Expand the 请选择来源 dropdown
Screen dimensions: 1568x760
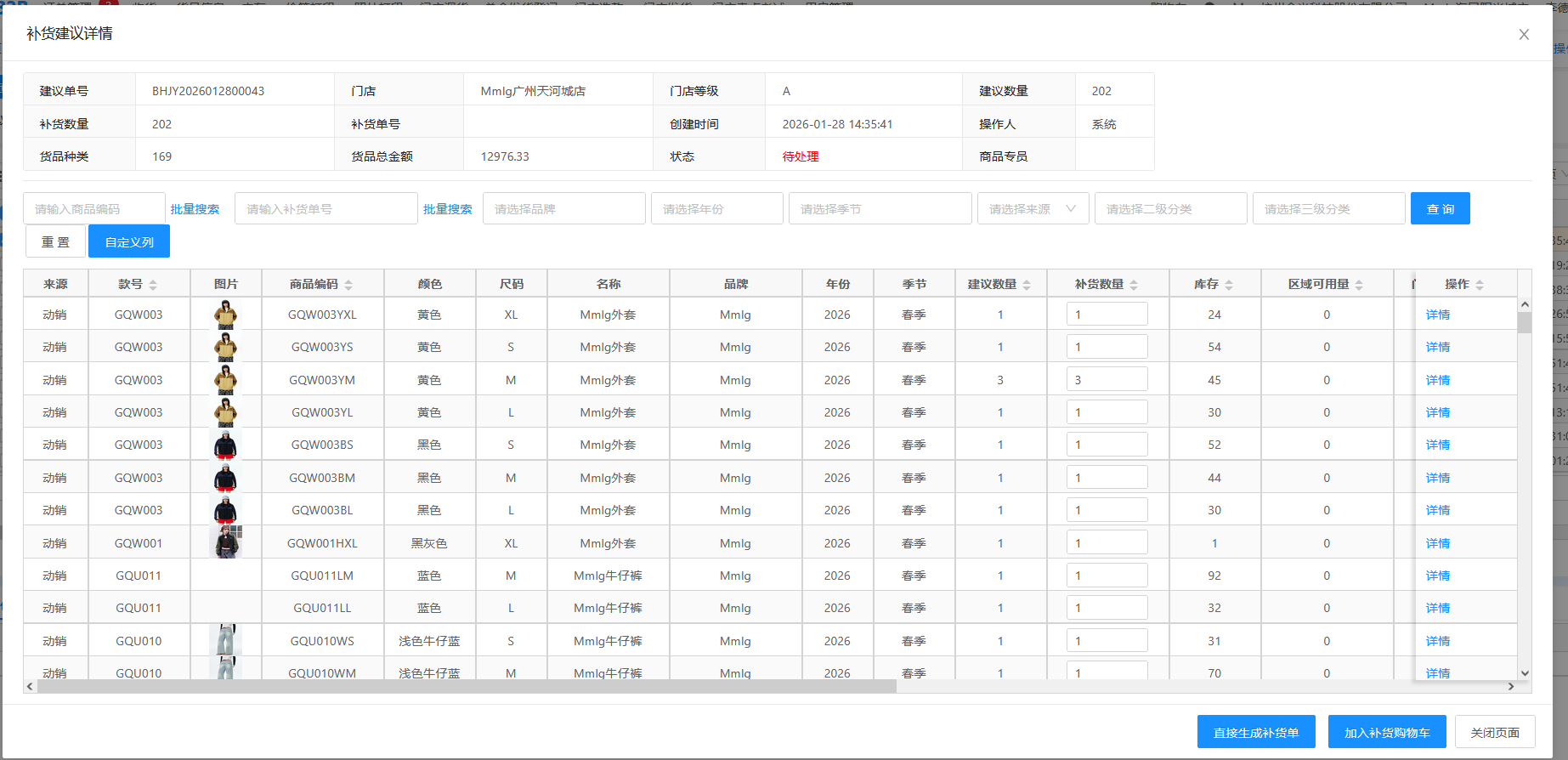[1033, 209]
